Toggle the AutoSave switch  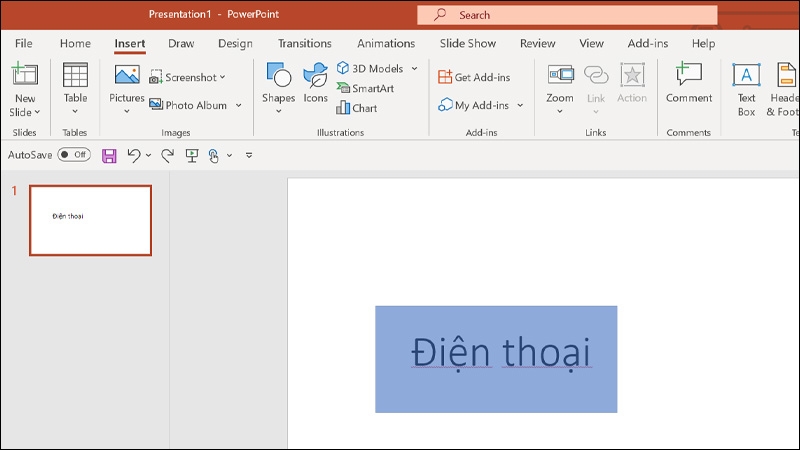tap(74, 155)
